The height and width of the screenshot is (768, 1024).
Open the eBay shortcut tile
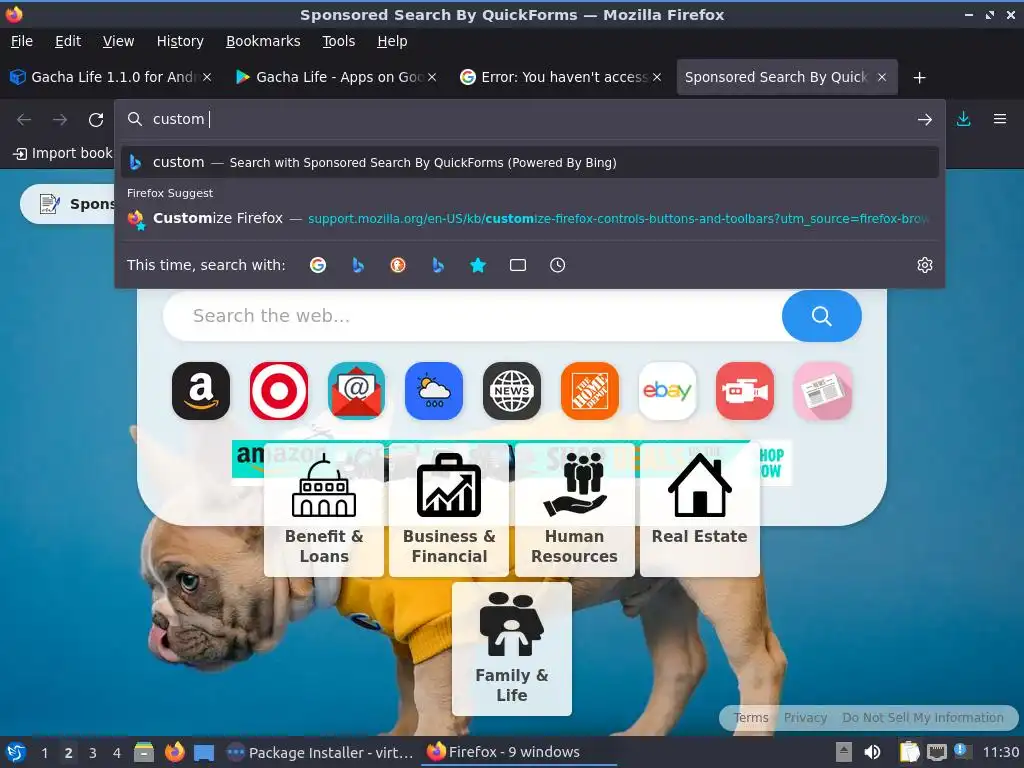[x=667, y=391]
